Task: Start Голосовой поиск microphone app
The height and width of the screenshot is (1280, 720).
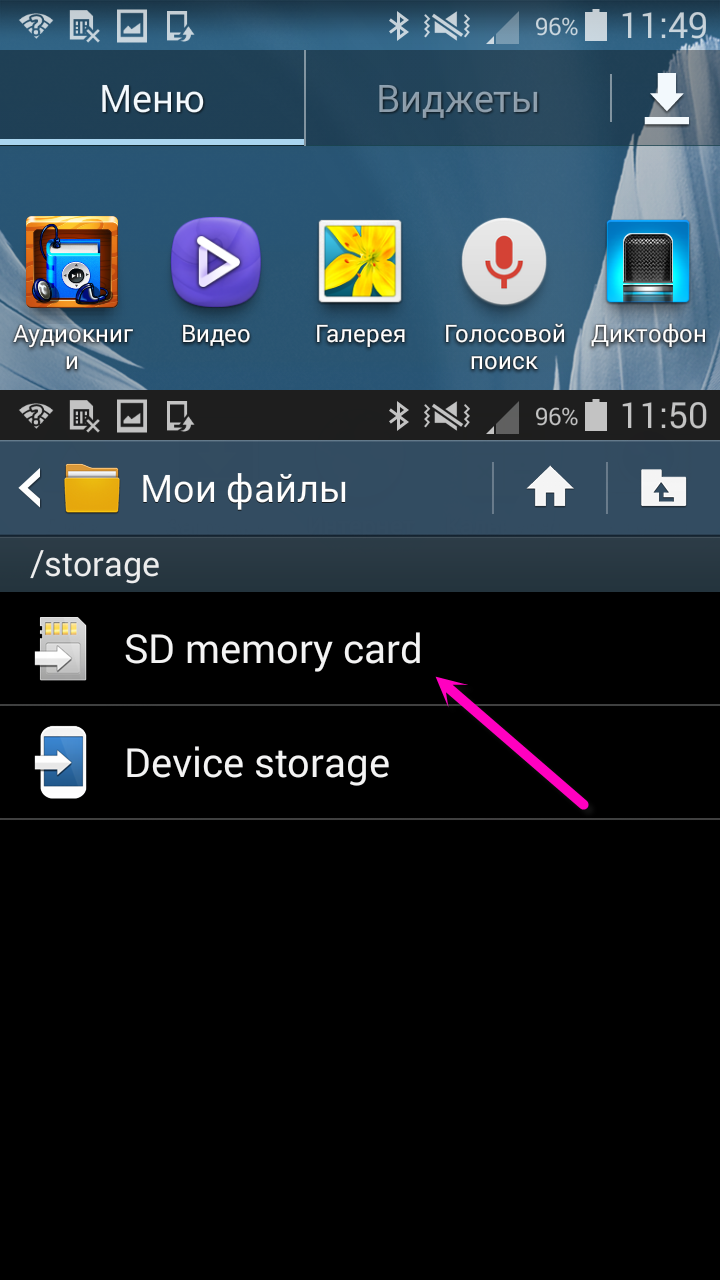Action: pos(504,262)
